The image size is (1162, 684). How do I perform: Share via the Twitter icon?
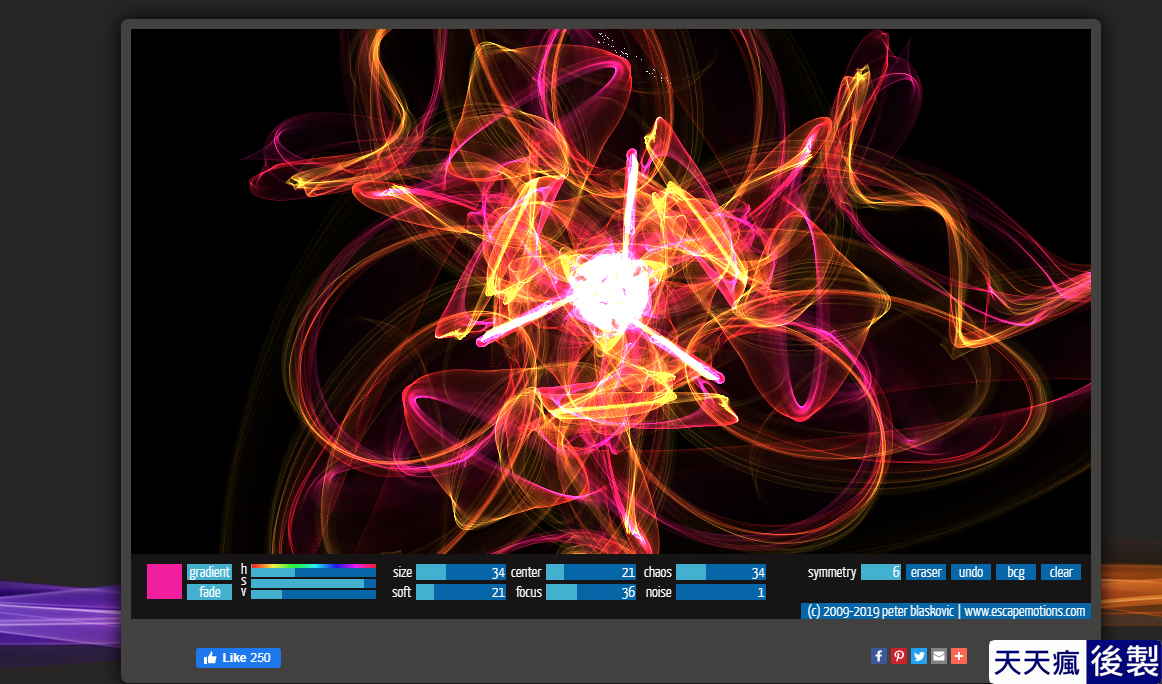pyautogui.click(x=919, y=656)
